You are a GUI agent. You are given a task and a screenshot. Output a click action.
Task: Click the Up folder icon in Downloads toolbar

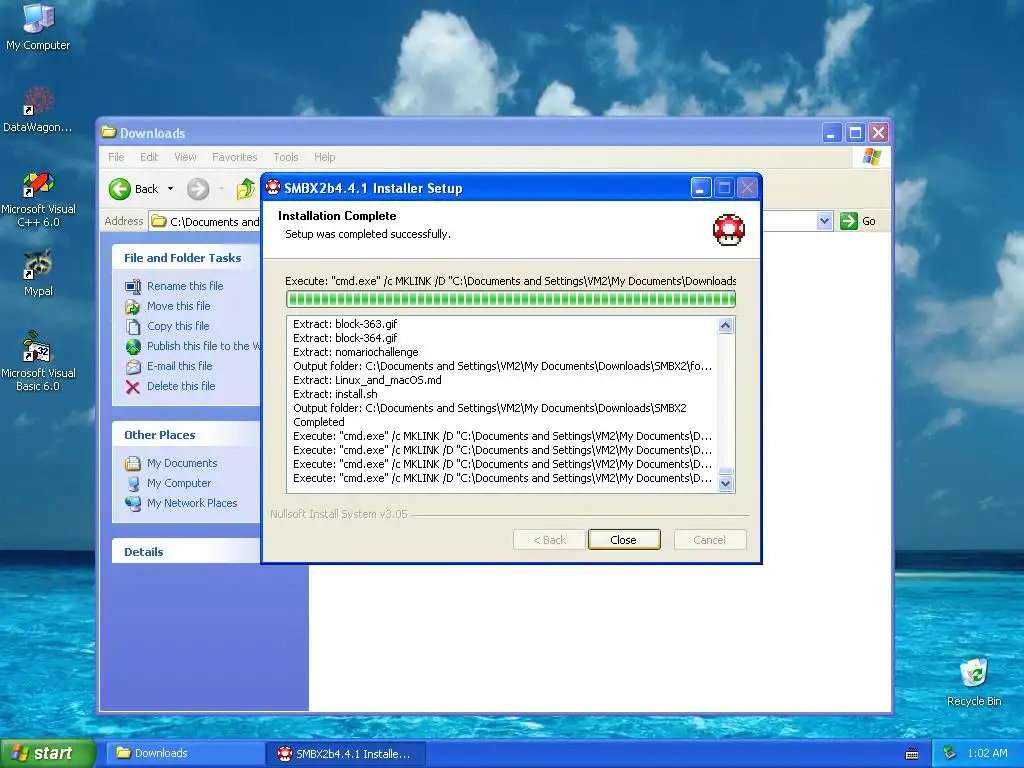coord(246,189)
